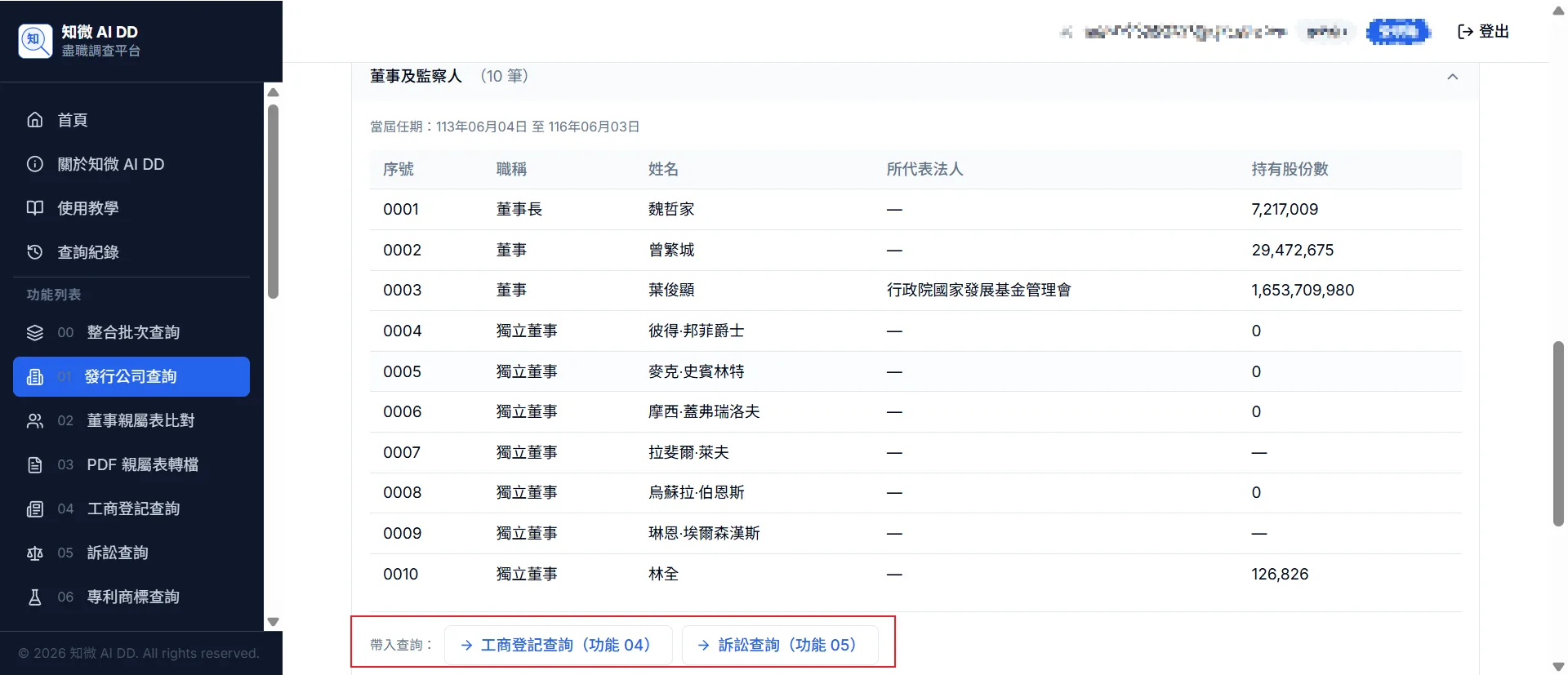Image resolution: width=1568 pixels, height=675 pixels.
Task: Click the blurred account email in header
Action: pyautogui.click(x=1185, y=32)
